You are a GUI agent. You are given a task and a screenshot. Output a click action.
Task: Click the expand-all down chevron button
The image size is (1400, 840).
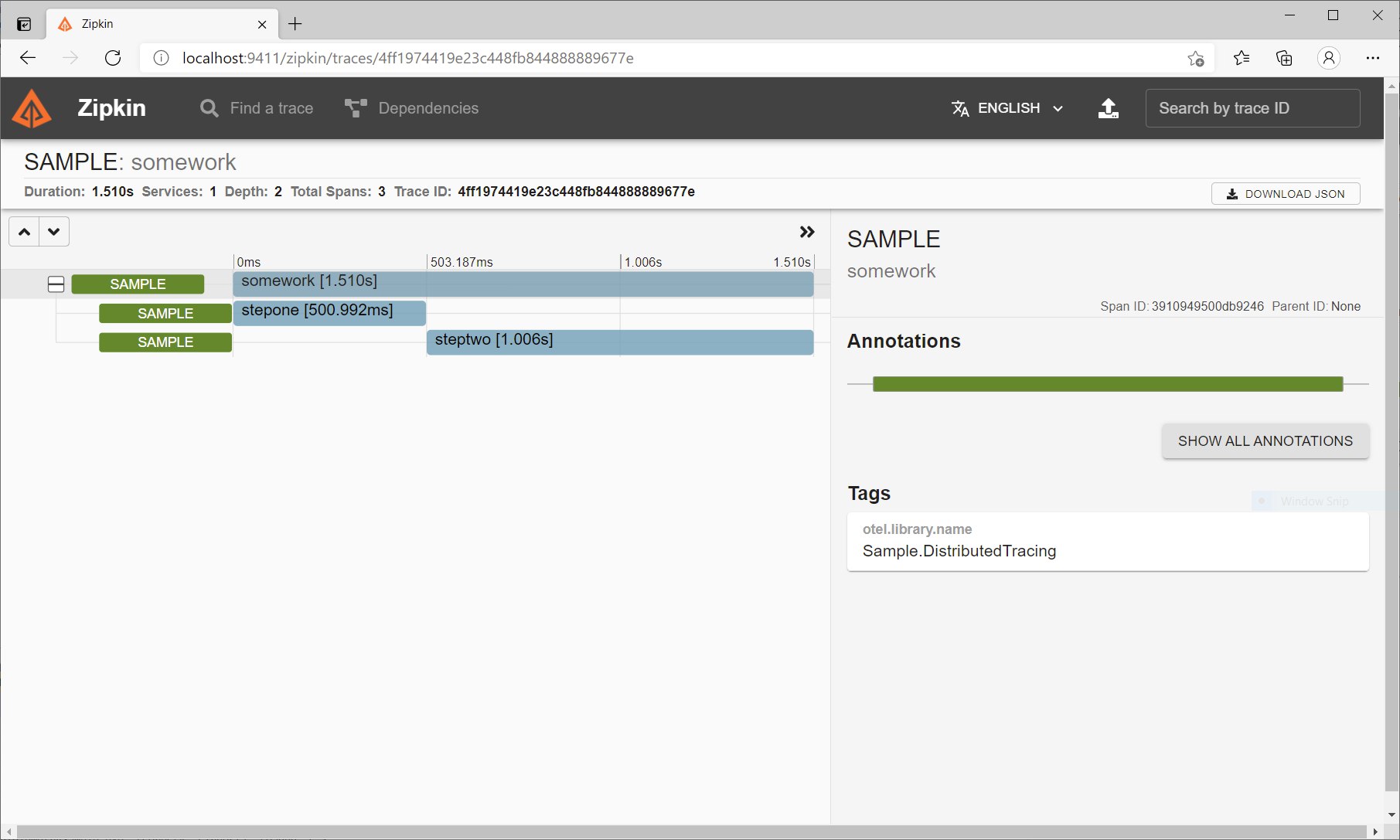54,232
